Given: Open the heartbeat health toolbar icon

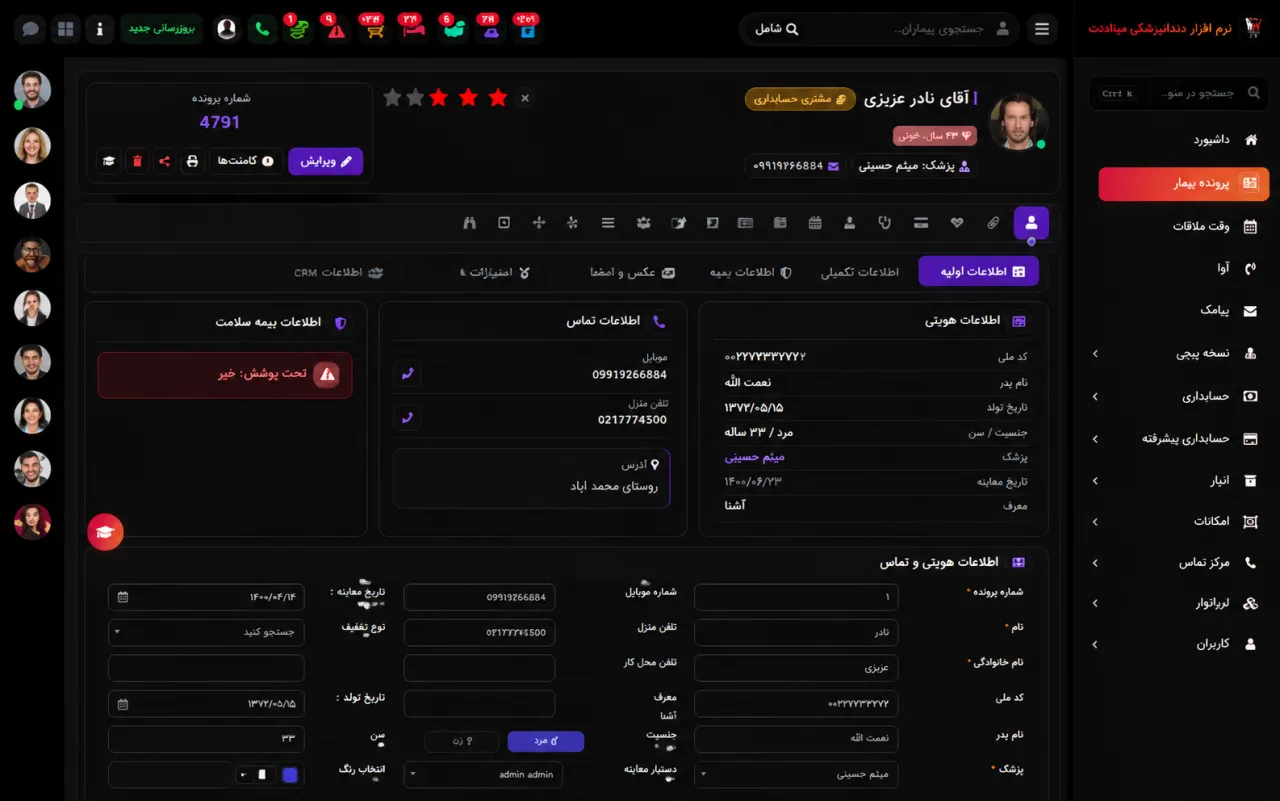Looking at the screenshot, I should (x=957, y=223).
